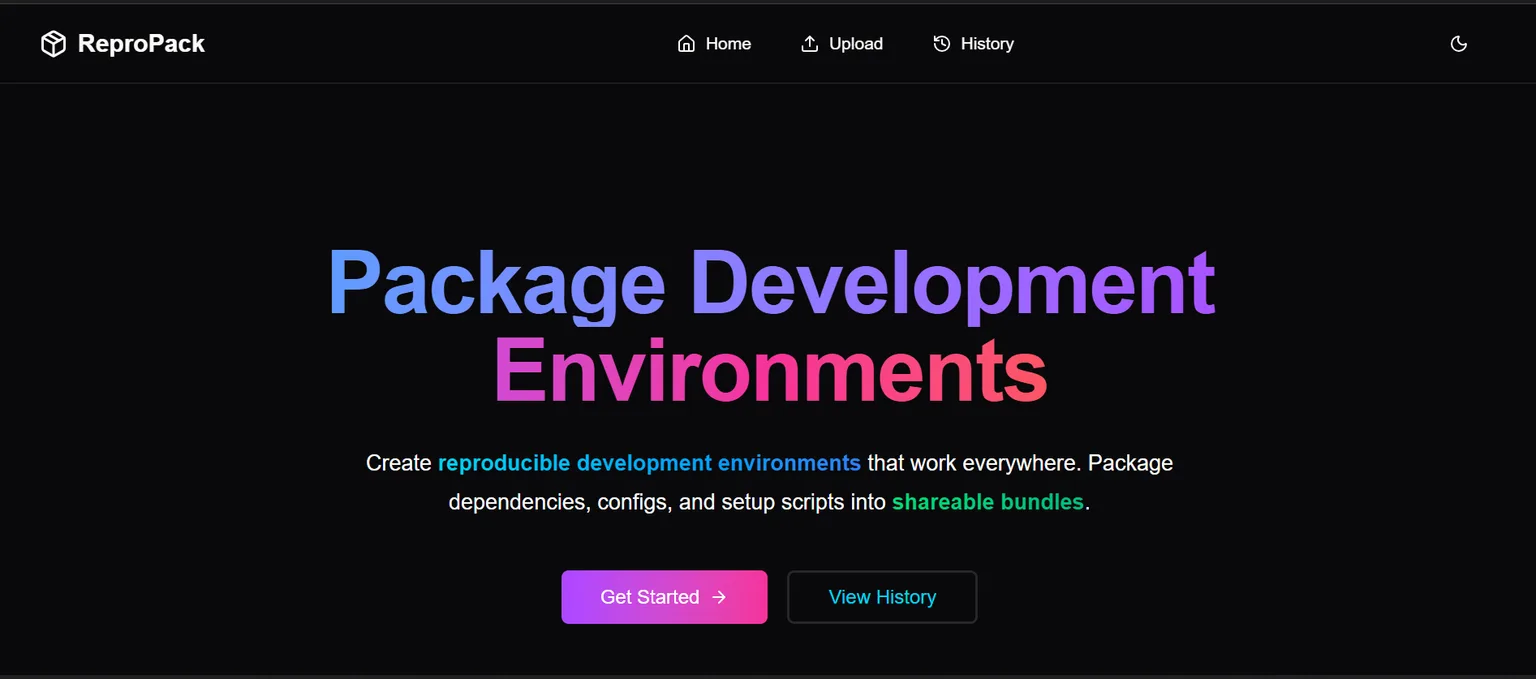This screenshot has width=1536, height=679.
Task: Go to the Home nav item
Action: (714, 44)
